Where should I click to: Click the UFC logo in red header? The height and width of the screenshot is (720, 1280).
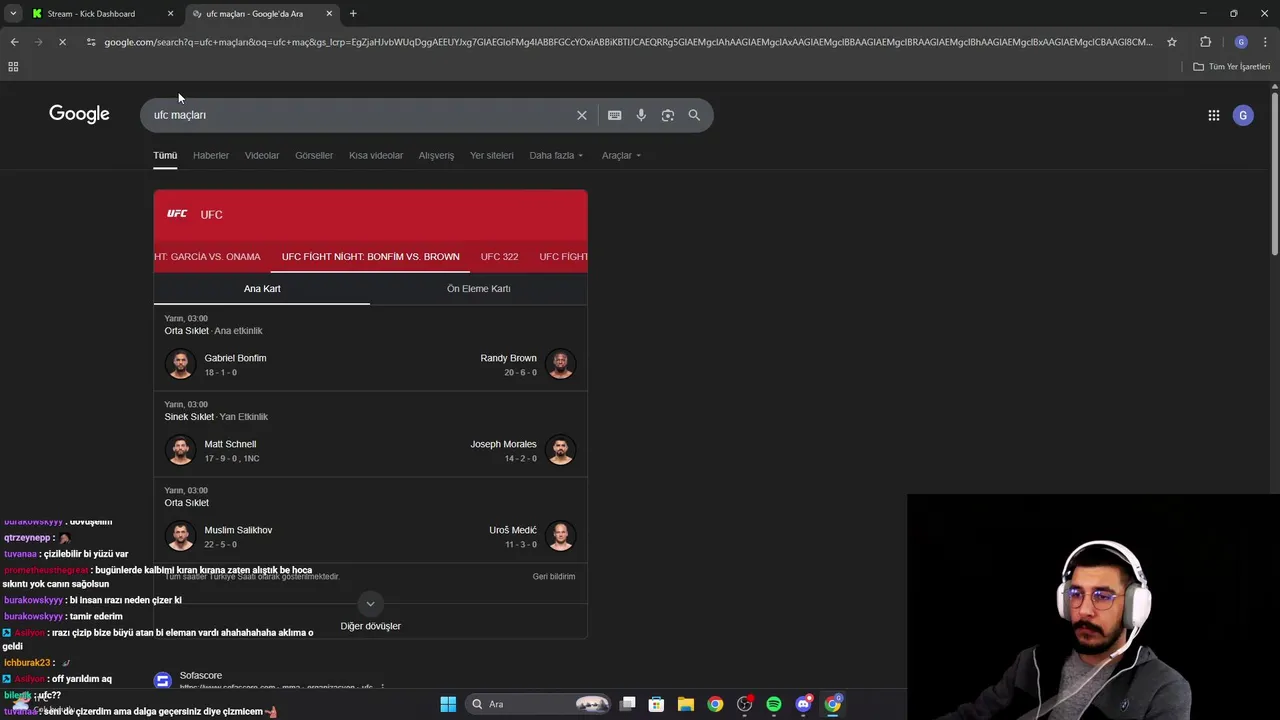[x=177, y=214]
